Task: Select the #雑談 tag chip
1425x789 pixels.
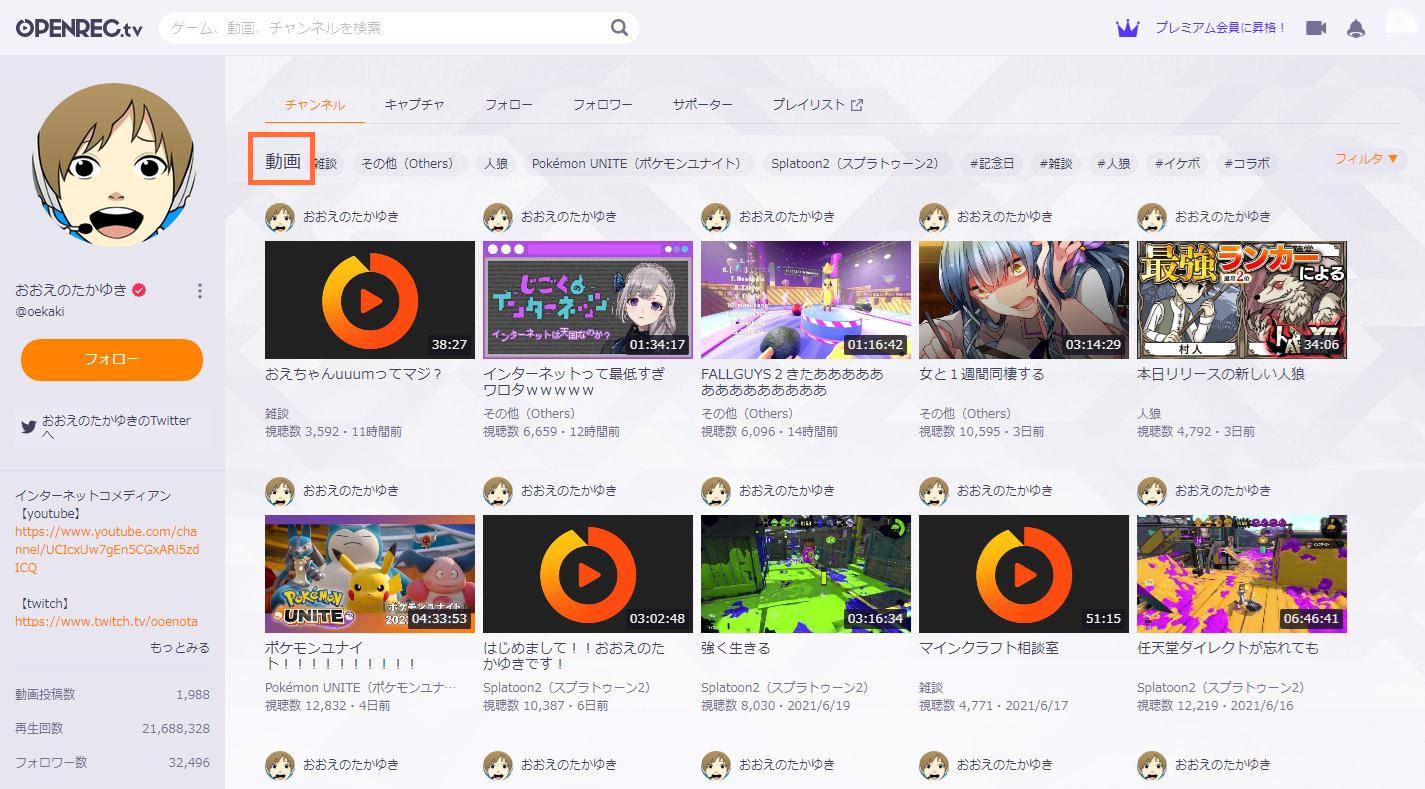Action: pos(1055,164)
